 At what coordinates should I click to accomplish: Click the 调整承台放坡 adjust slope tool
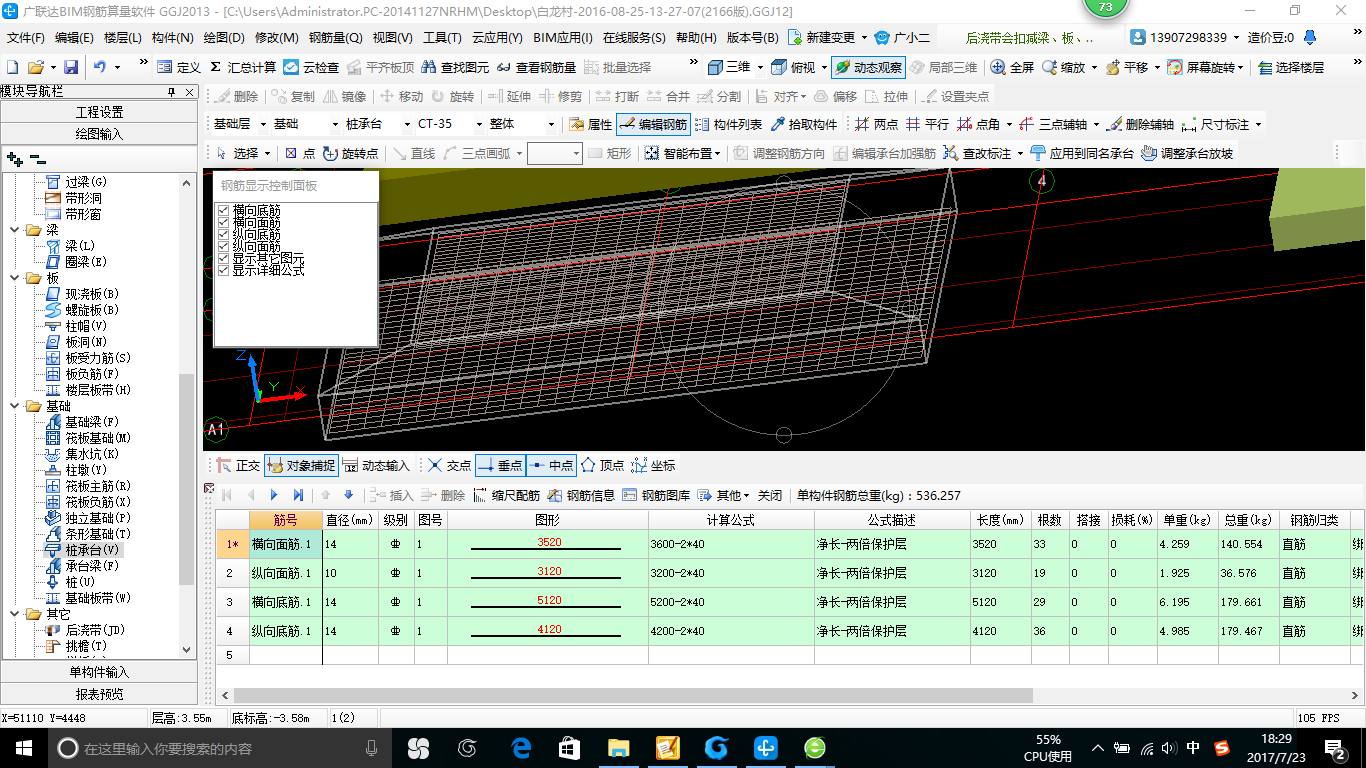tap(1187, 153)
